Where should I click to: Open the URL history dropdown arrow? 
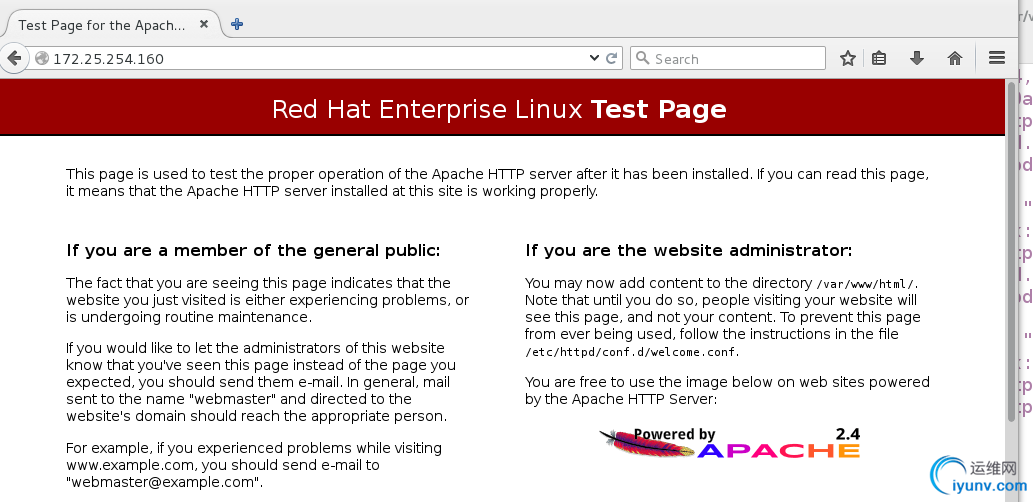[594, 58]
